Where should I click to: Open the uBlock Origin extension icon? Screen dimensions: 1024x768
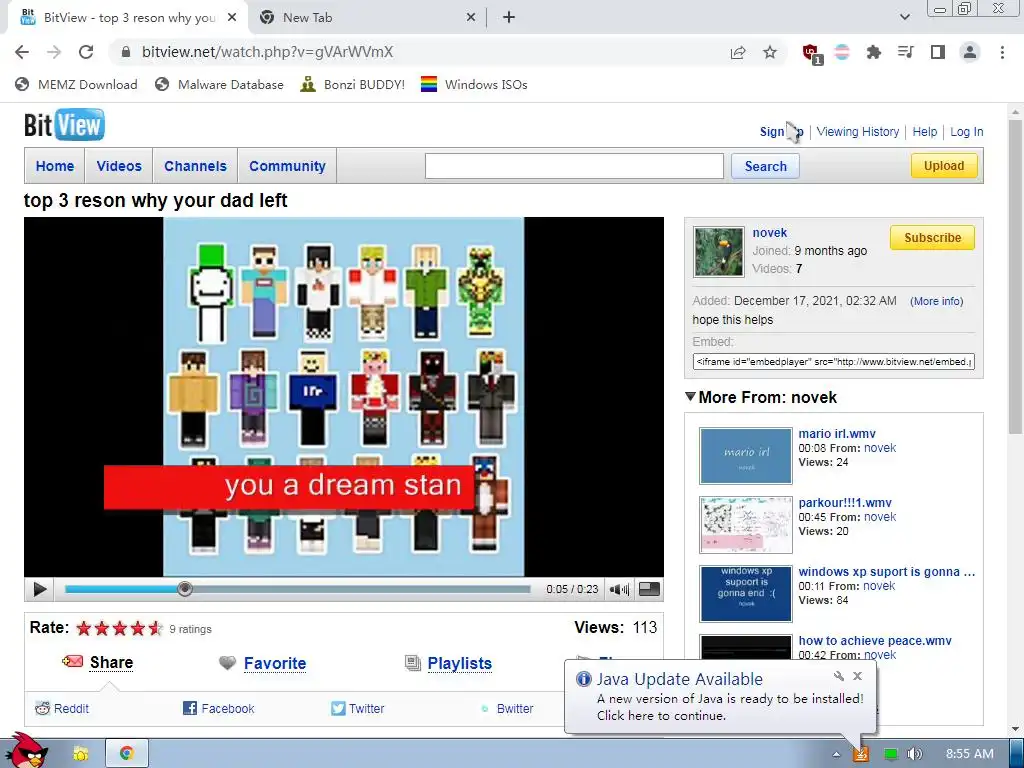click(811, 53)
